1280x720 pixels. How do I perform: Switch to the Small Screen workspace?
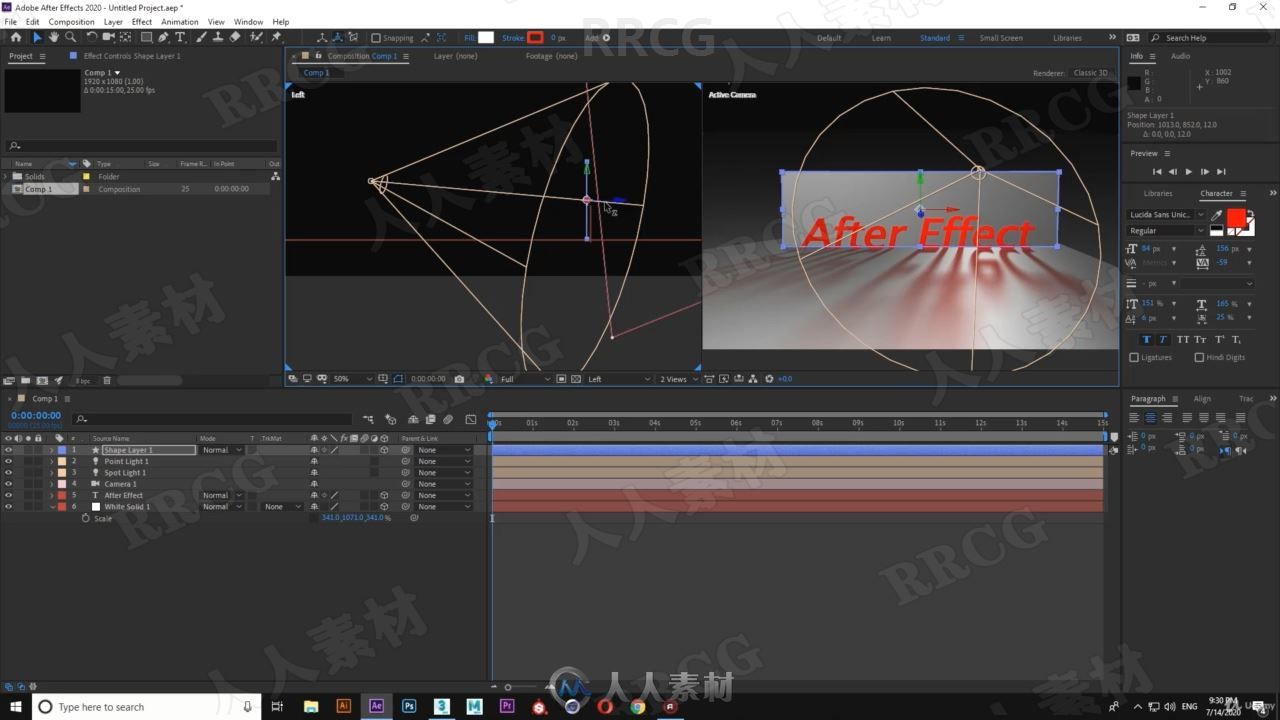click(1001, 38)
